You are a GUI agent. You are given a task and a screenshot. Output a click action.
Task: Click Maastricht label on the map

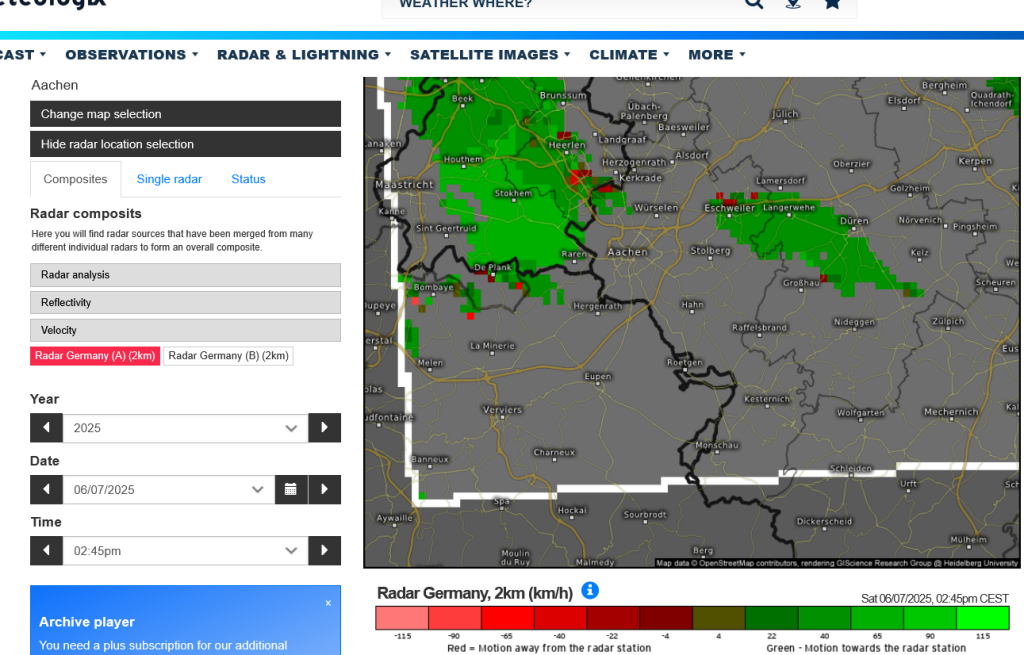tap(404, 185)
